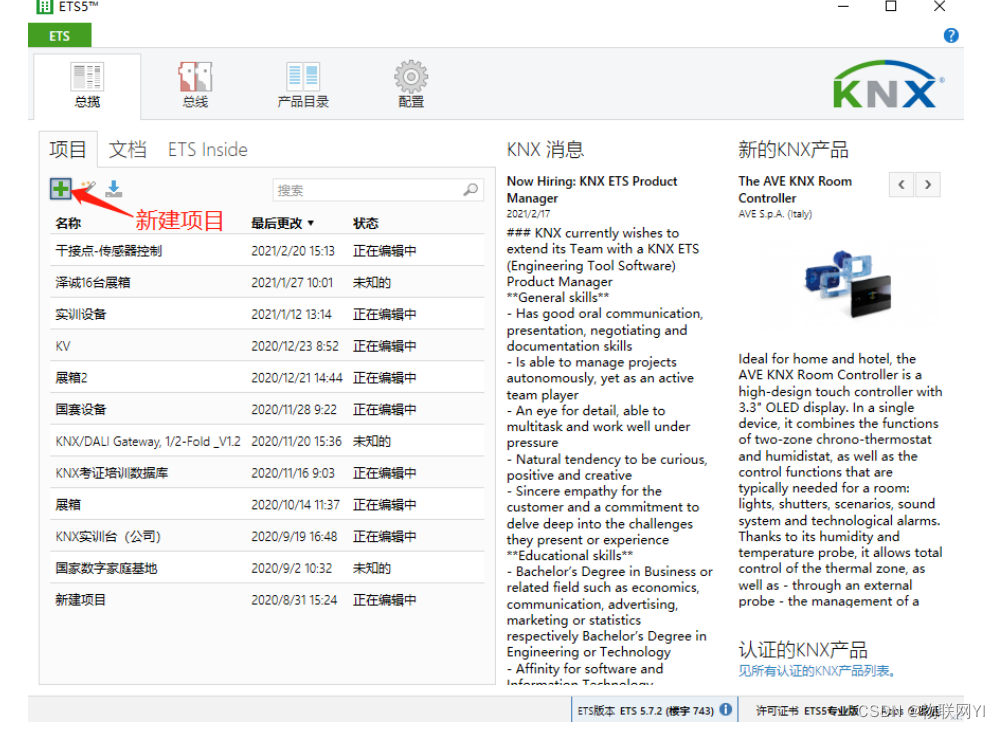Select project 实训设备

(x=267, y=314)
